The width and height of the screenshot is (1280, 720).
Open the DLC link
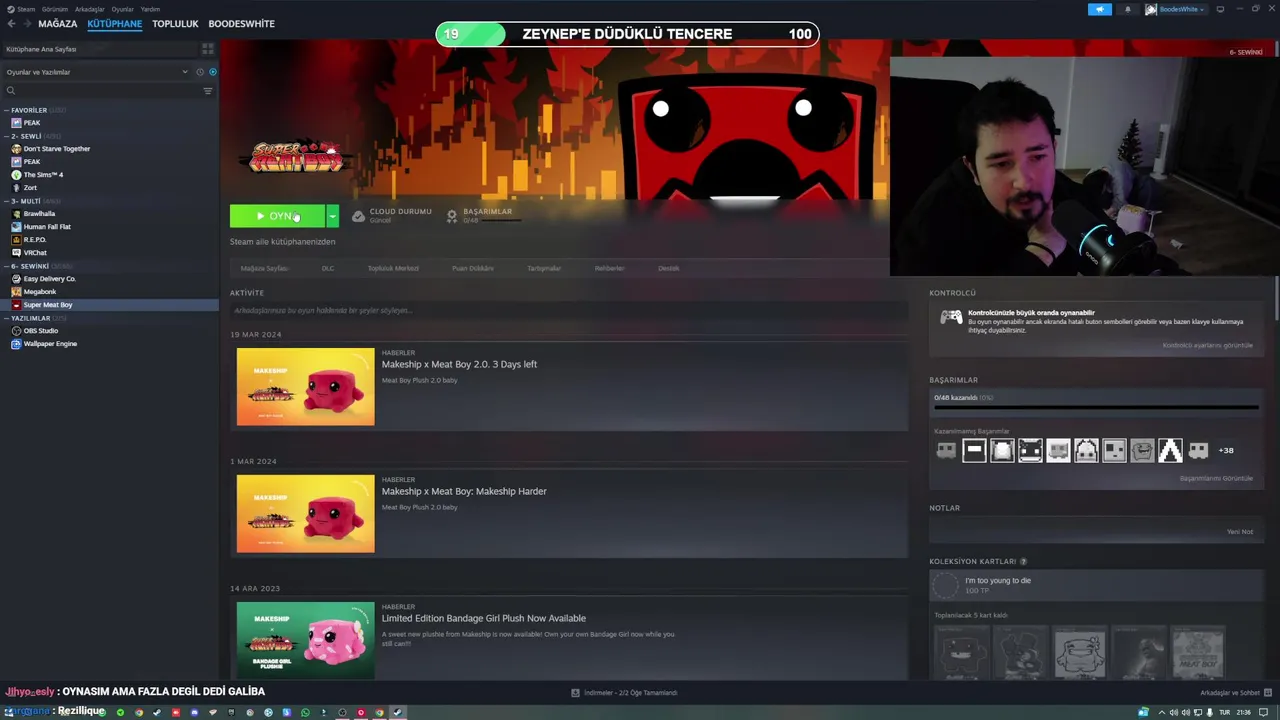tap(328, 268)
